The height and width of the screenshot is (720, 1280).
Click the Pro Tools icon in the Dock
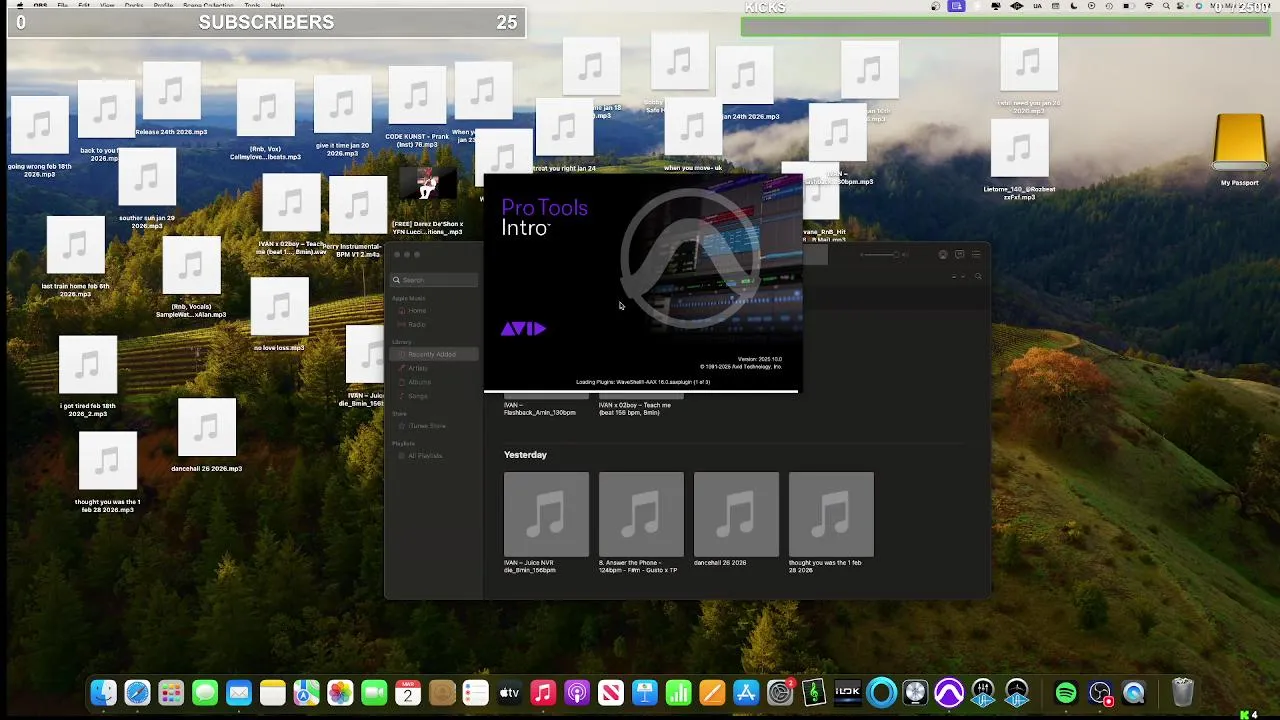949,692
